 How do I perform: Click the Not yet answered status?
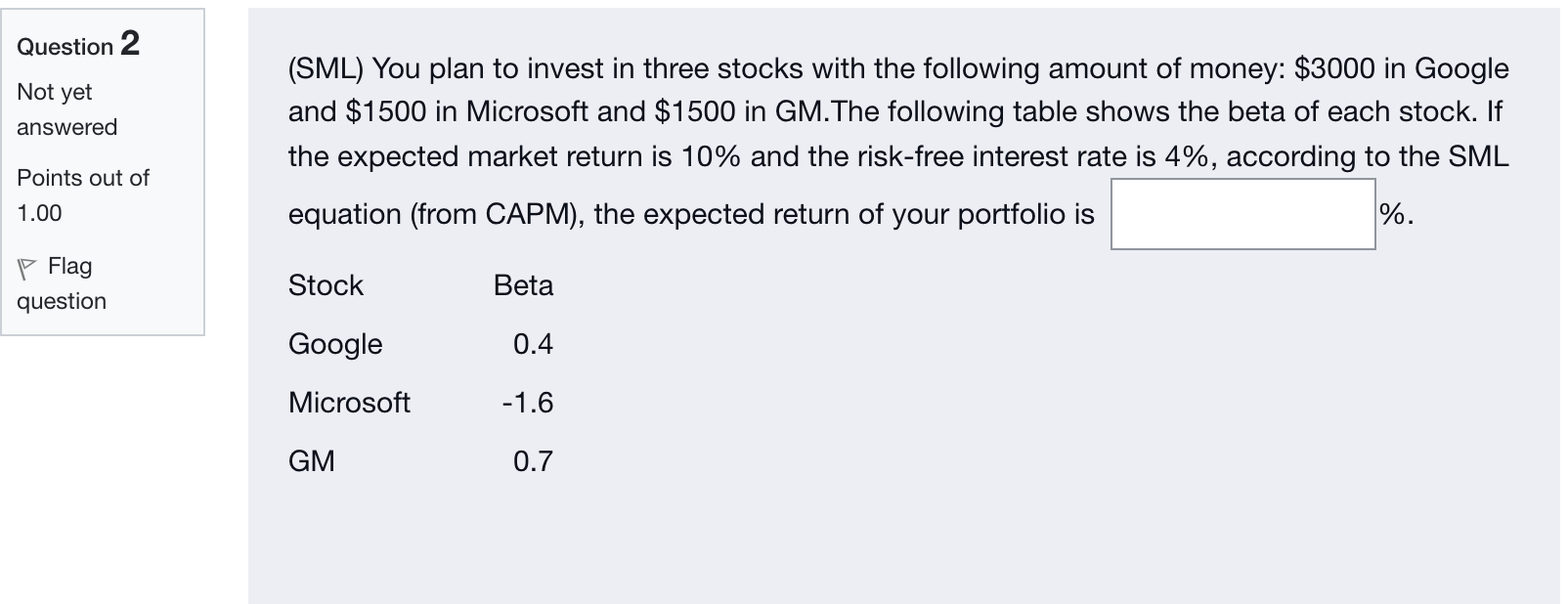click(66, 109)
